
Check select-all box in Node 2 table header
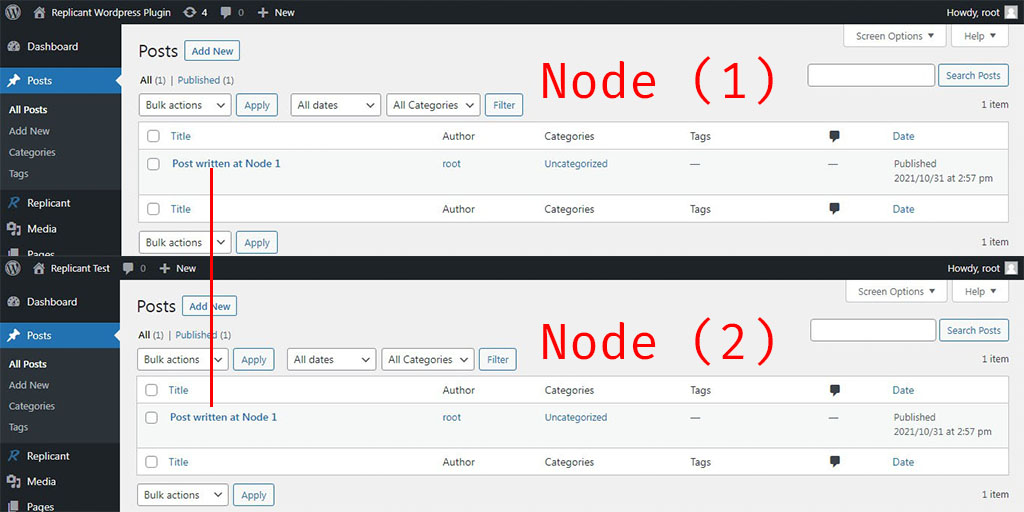point(152,390)
